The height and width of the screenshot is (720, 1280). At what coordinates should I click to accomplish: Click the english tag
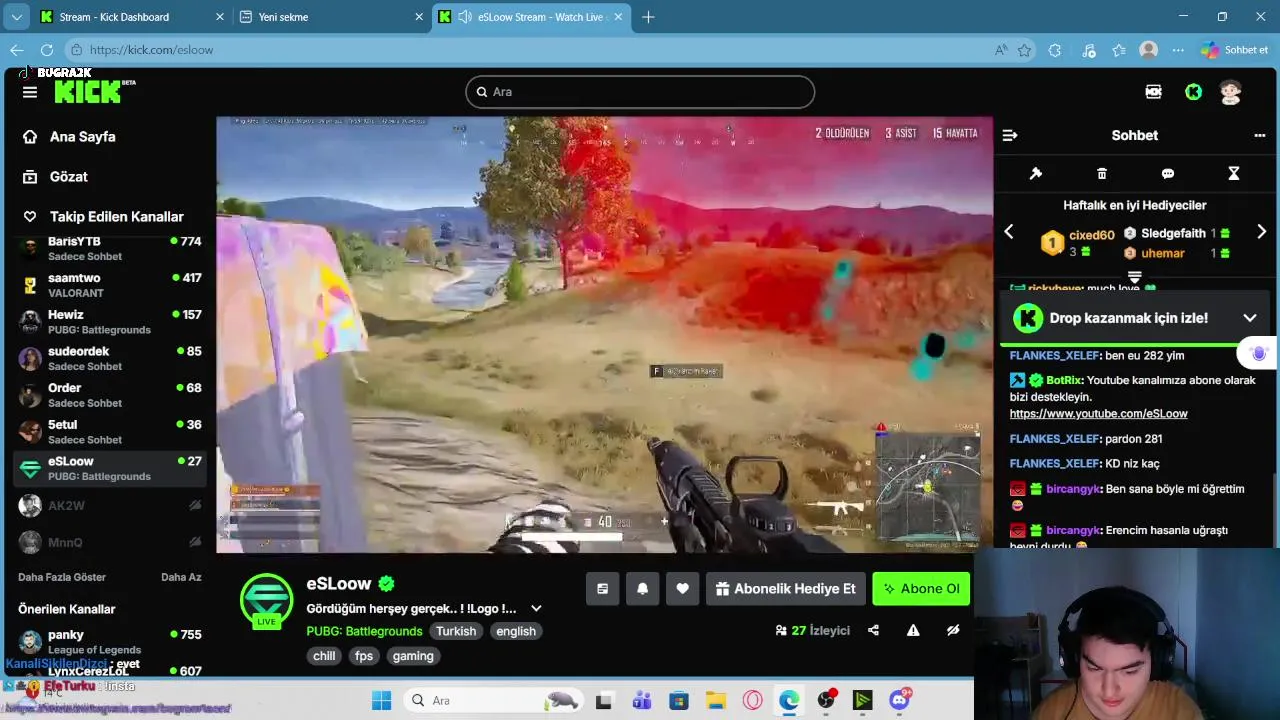click(x=516, y=631)
